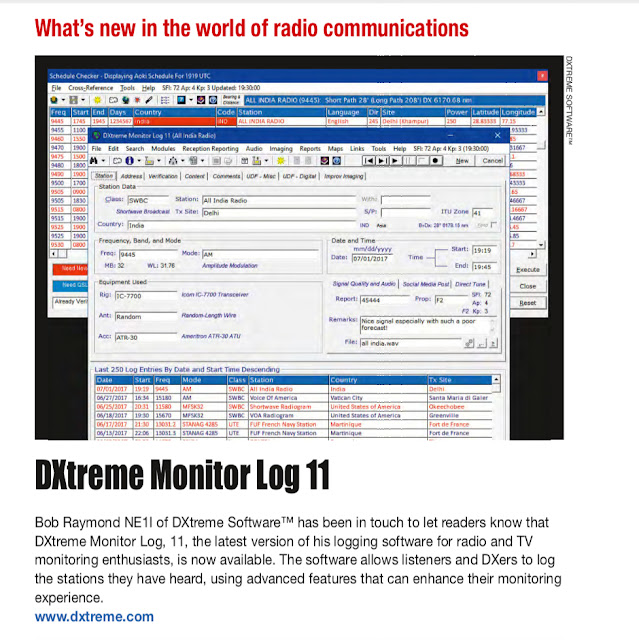Image resolution: width=639 pixels, height=640 pixels.
Task: Click the yellow sun icon in Monitor Log toolbar
Action: (281, 161)
